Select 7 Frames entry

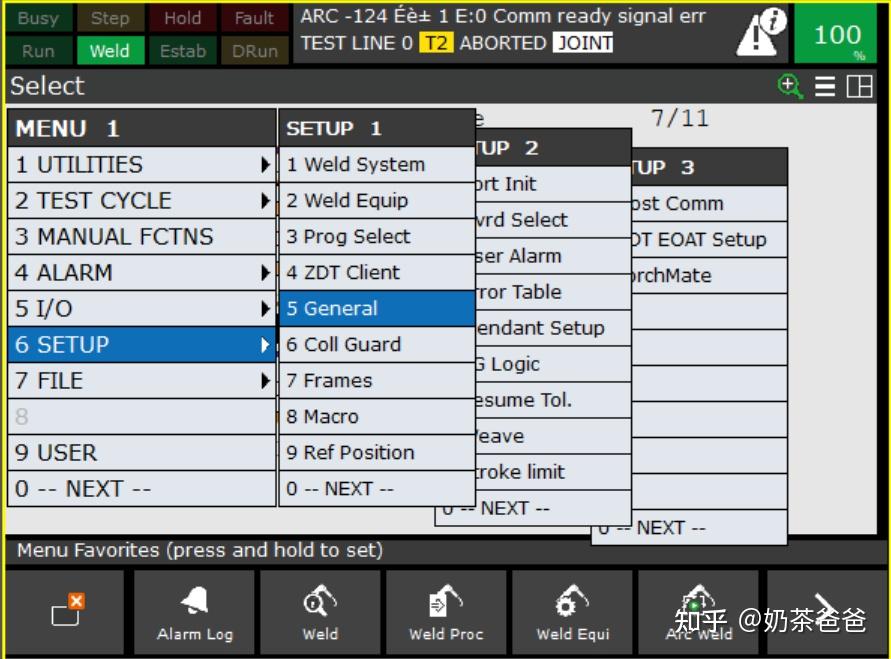377,381
